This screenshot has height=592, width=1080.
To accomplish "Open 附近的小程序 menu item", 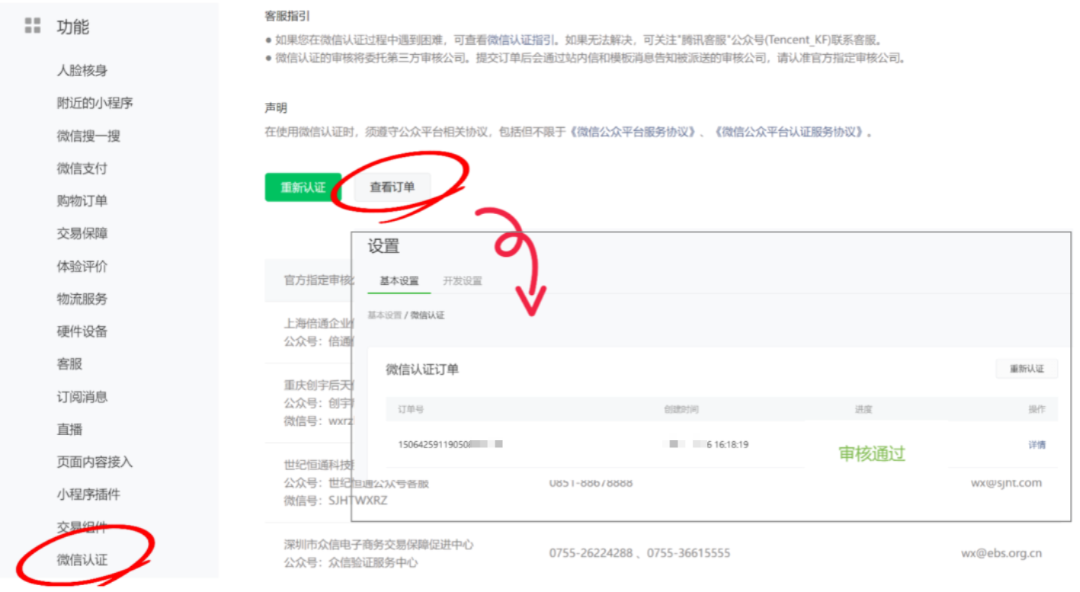I will point(94,103).
